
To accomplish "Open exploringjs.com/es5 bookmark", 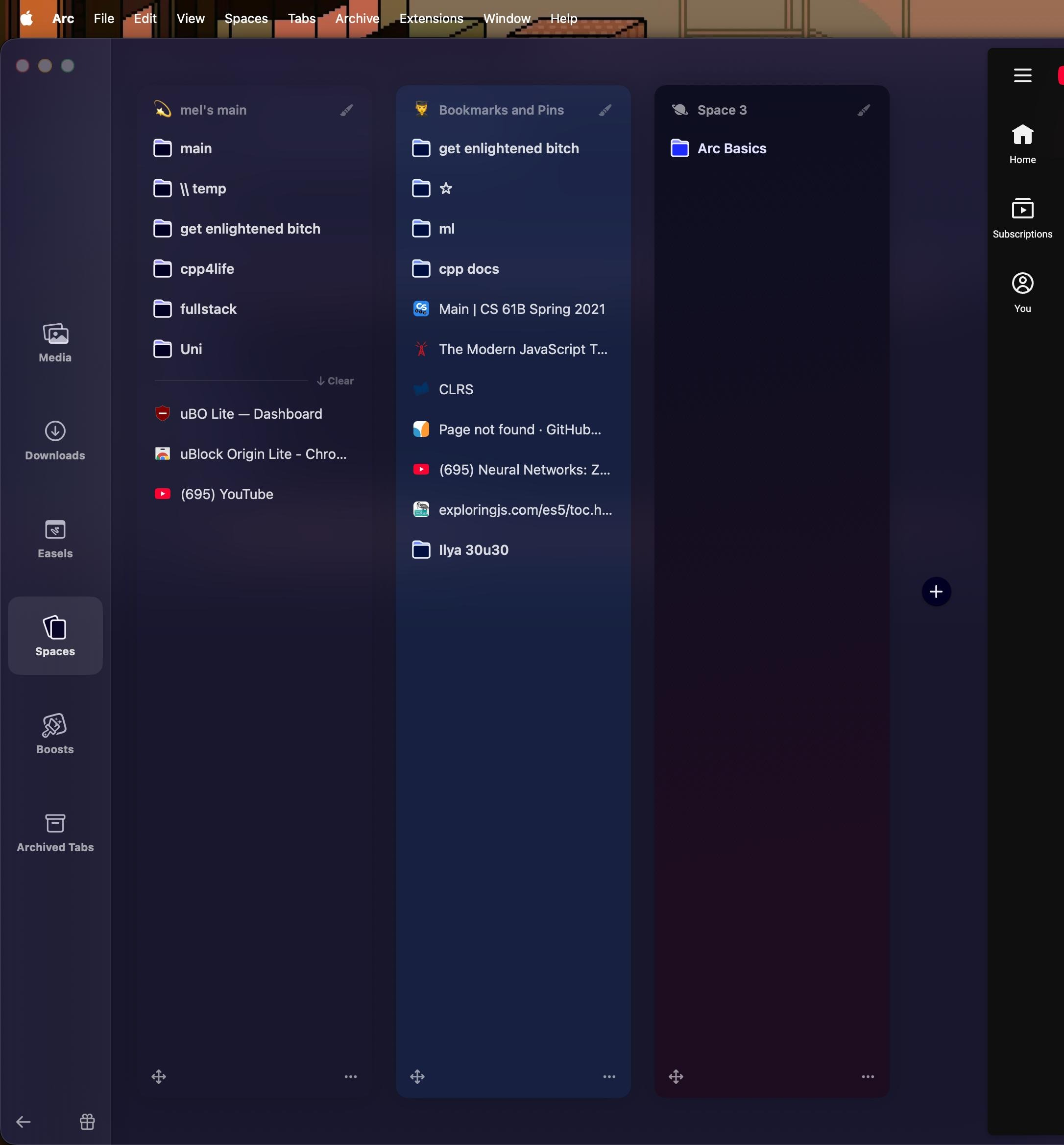I will click(512, 510).
